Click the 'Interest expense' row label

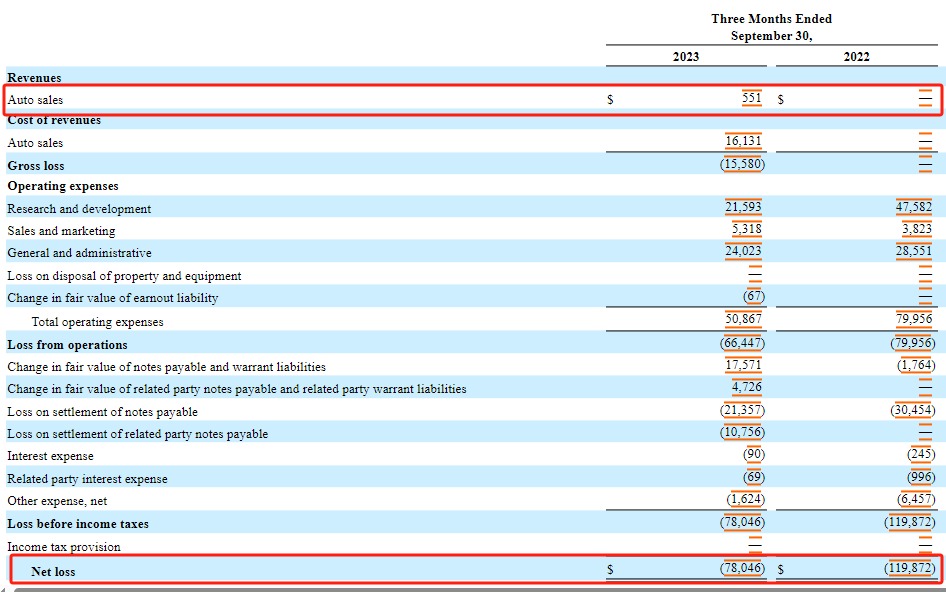pyautogui.click(x=50, y=456)
